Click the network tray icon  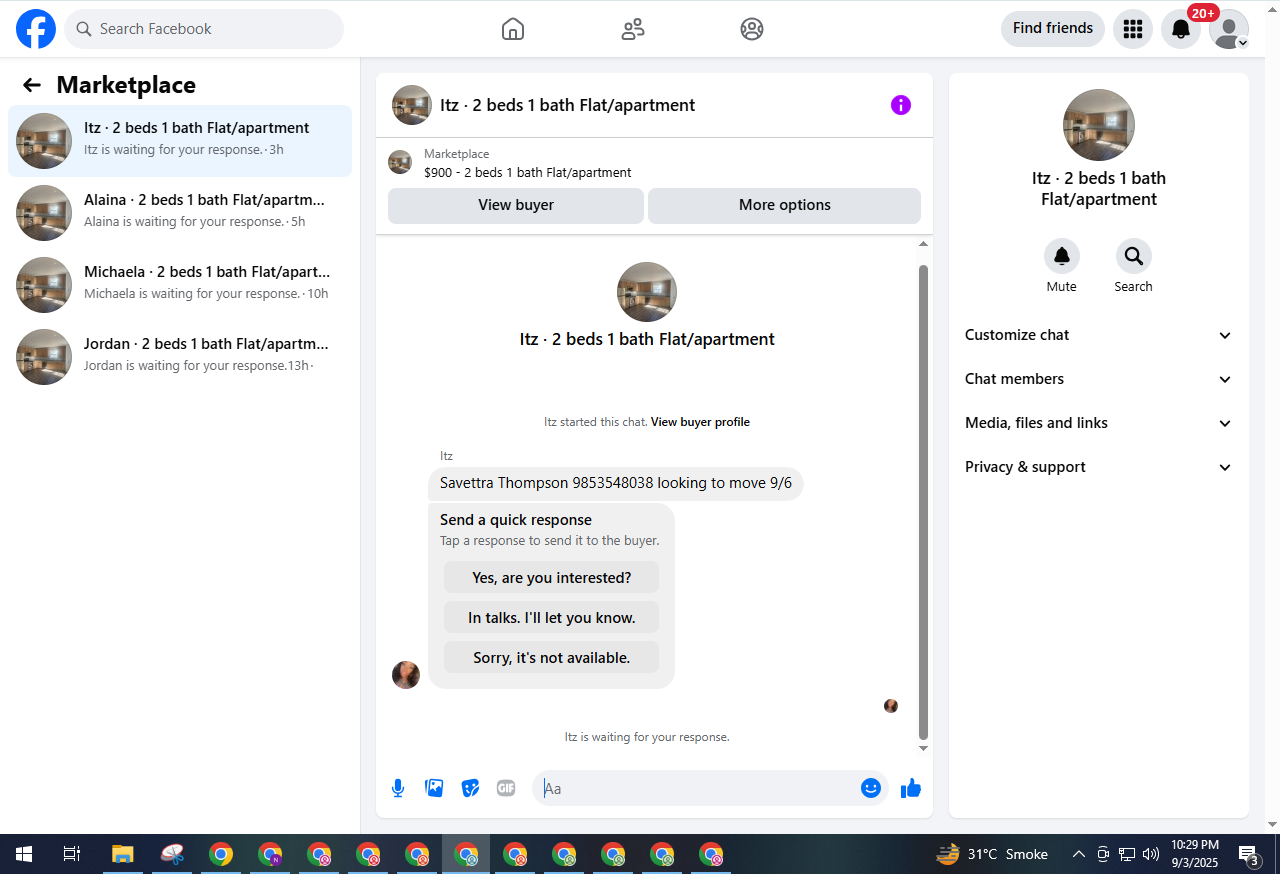click(1127, 854)
